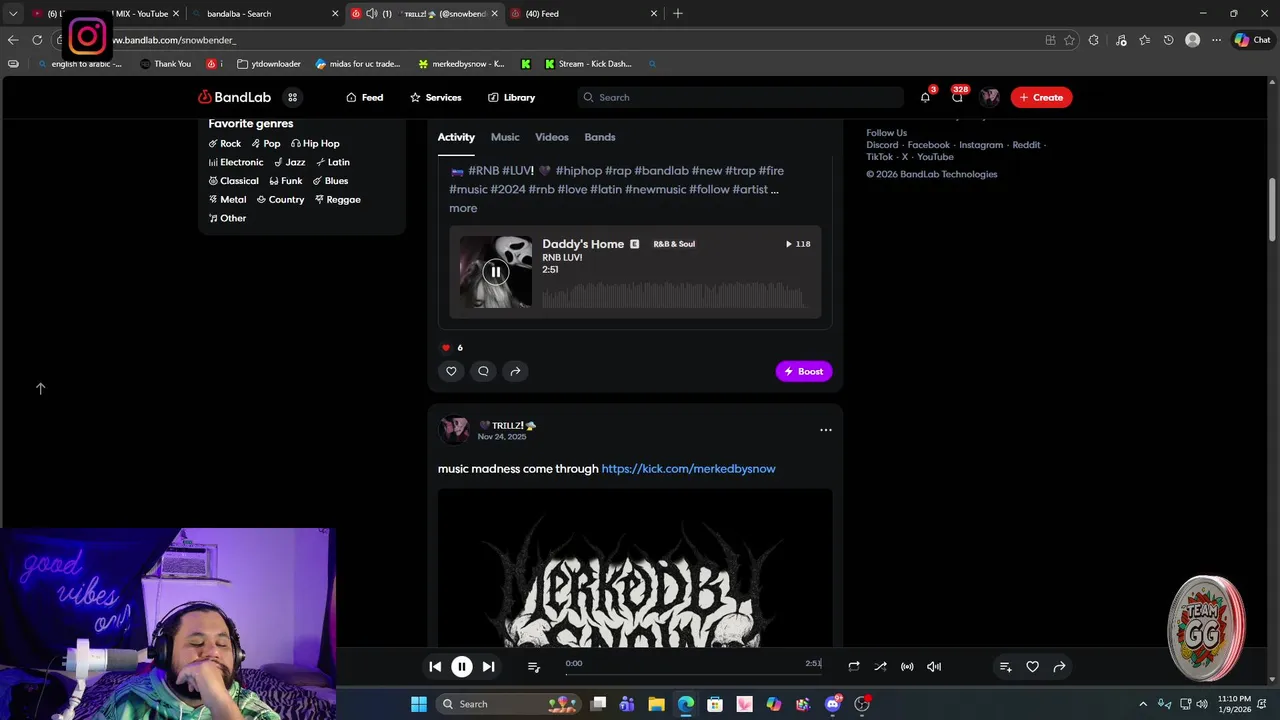Switch to the Videos tab
The height and width of the screenshot is (720, 1280).
[x=552, y=137]
